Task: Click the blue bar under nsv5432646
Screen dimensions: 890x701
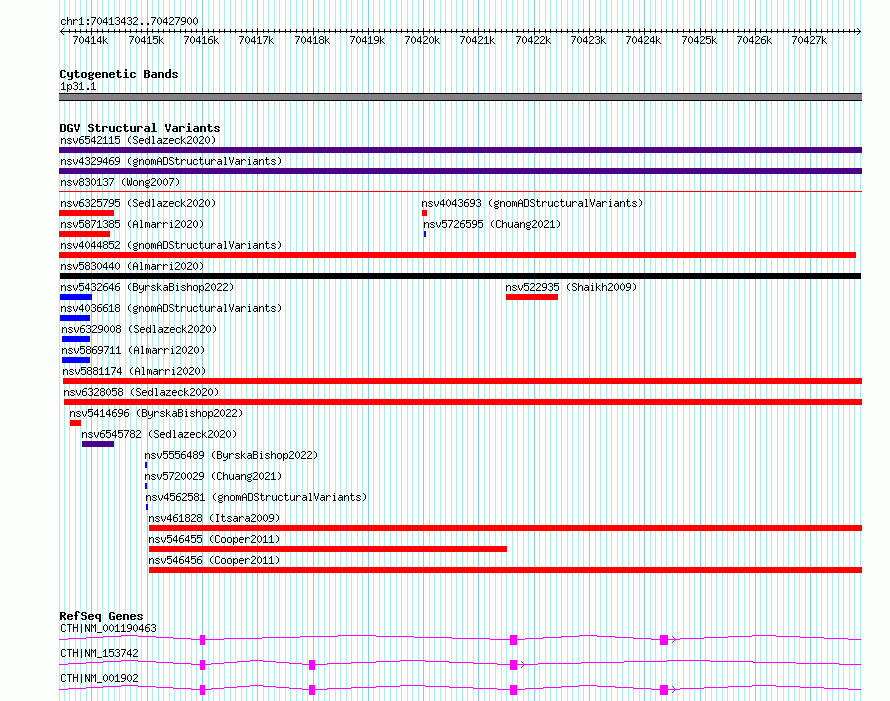Action: click(76, 297)
